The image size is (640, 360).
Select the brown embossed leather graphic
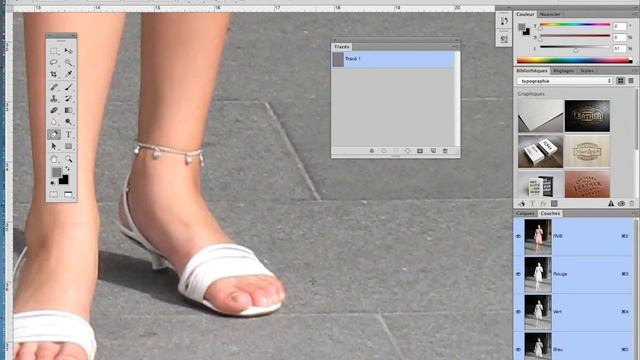(587, 184)
